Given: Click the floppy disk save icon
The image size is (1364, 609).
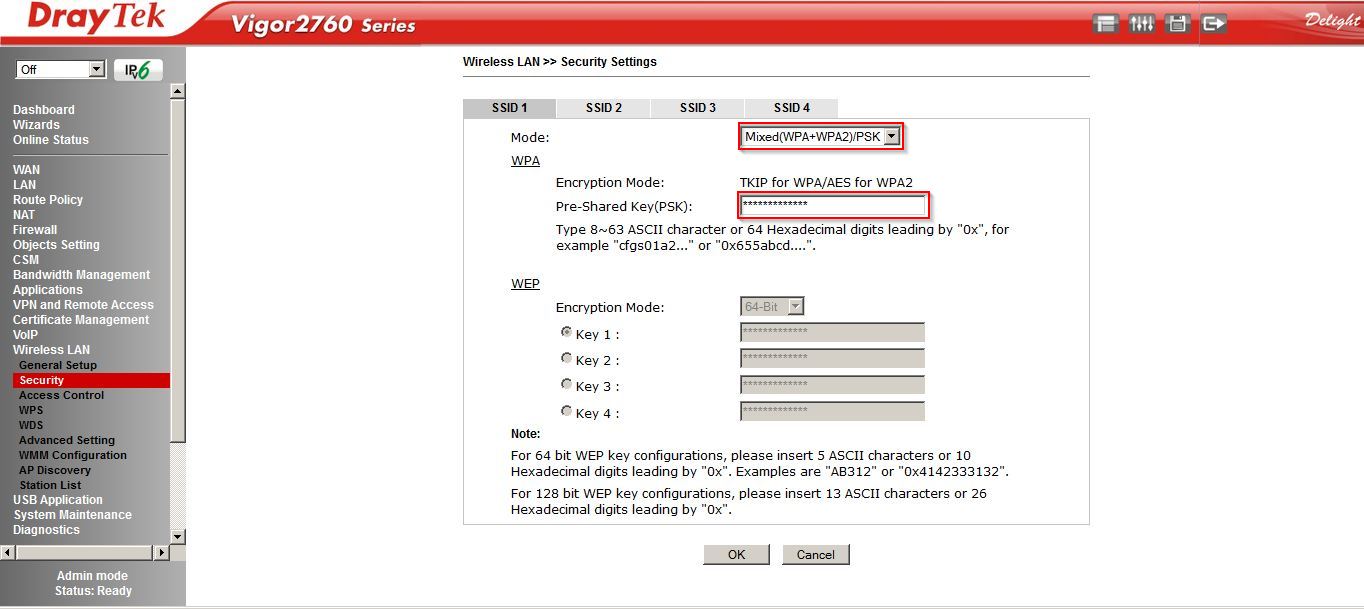Looking at the screenshot, I should tap(1177, 24).
